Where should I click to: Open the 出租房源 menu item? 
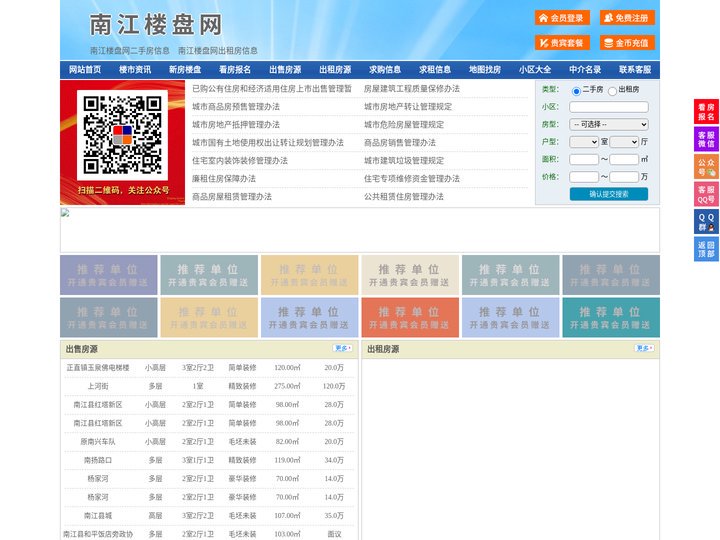[x=335, y=70]
